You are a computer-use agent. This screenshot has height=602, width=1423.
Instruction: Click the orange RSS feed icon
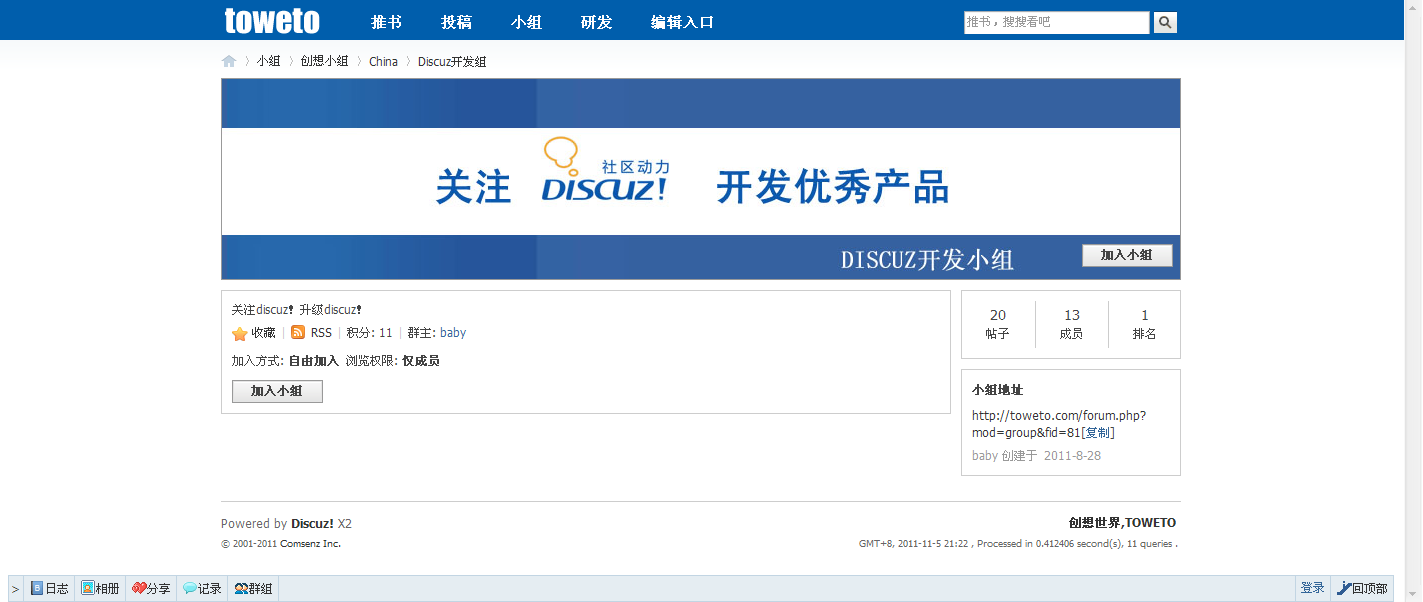[x=298, y=333]
